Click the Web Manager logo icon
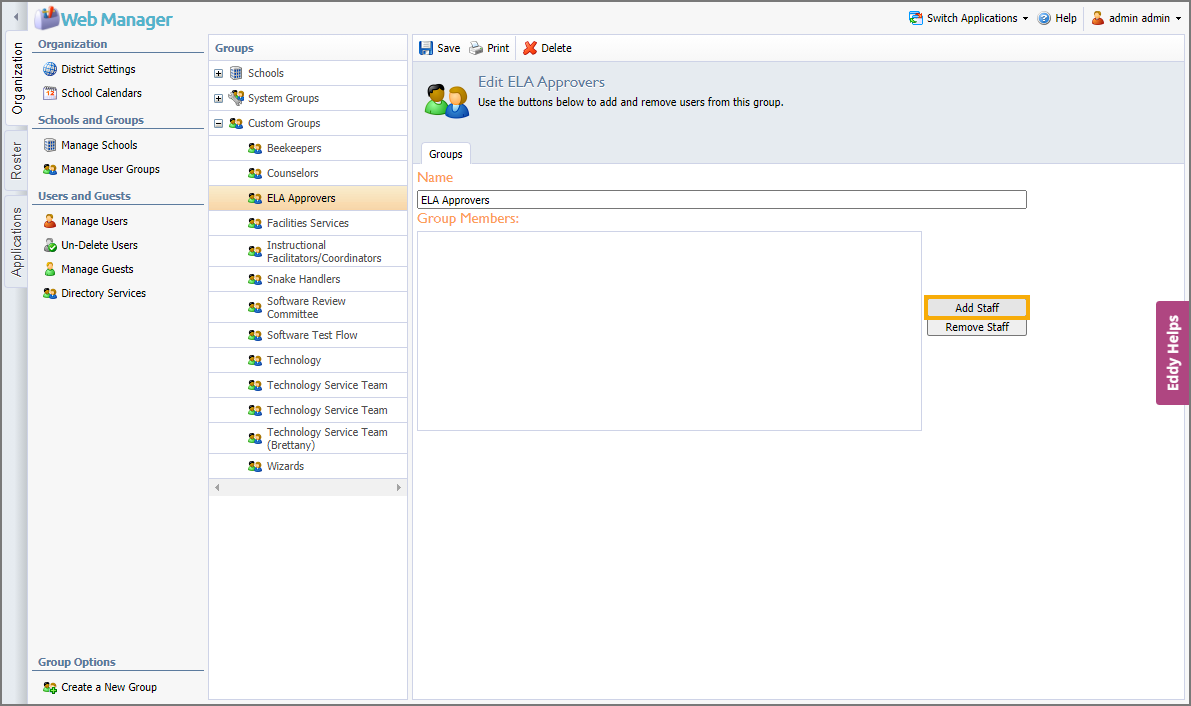 [x=46, y=17]
